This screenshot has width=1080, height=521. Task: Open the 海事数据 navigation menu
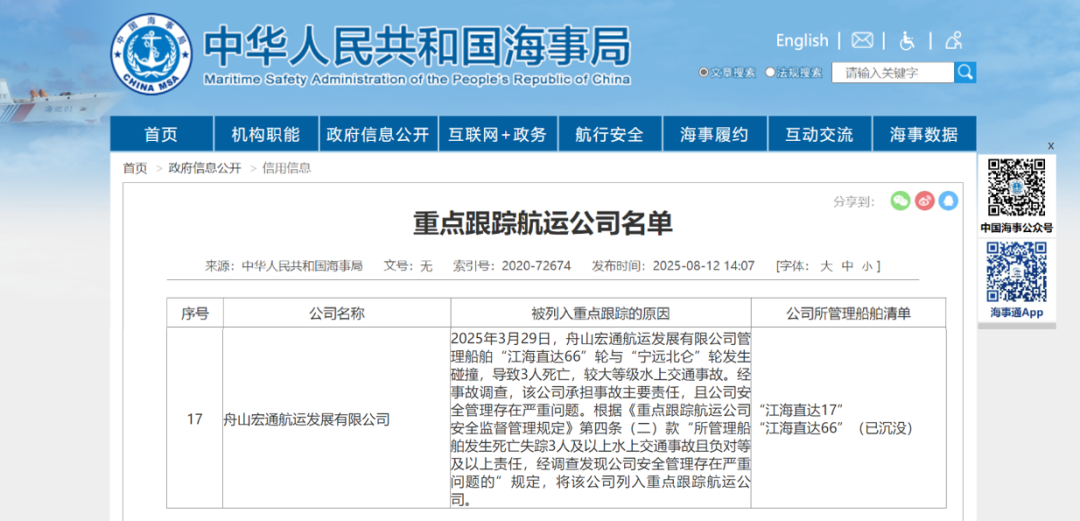[923, 134]
